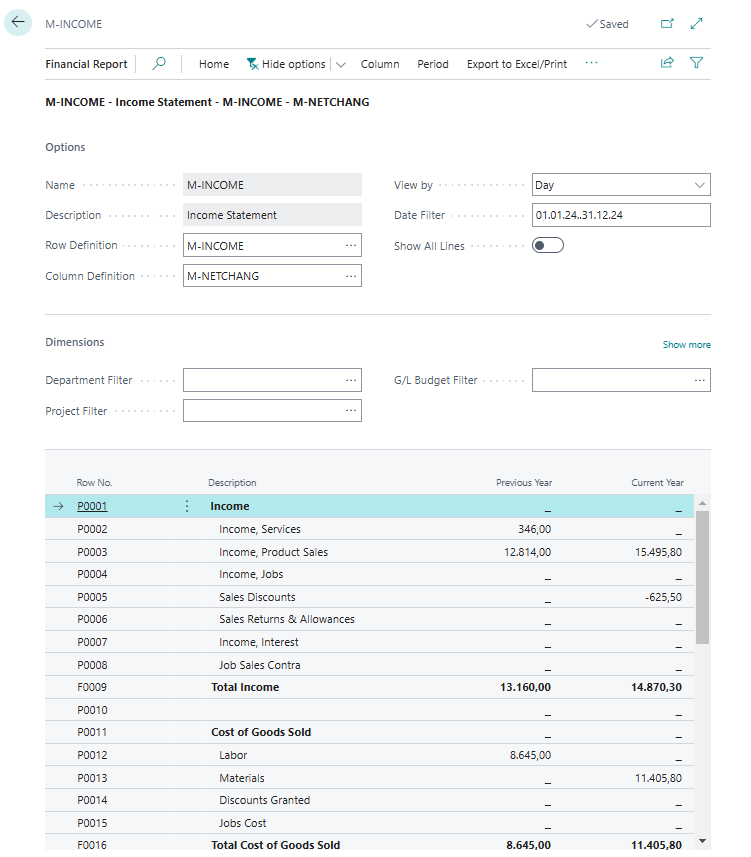Click value -625,50
Viewport: 751px width, 857px height.
pos(663,597)
